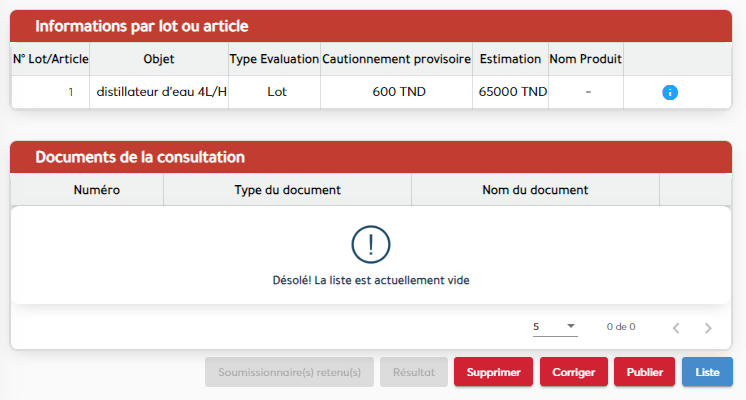Image resolution: width=746 pixels, height=400 pixels.
Task: Click the Documents de la consultation header
Action: pyautogui.click(x=140, y=157)
